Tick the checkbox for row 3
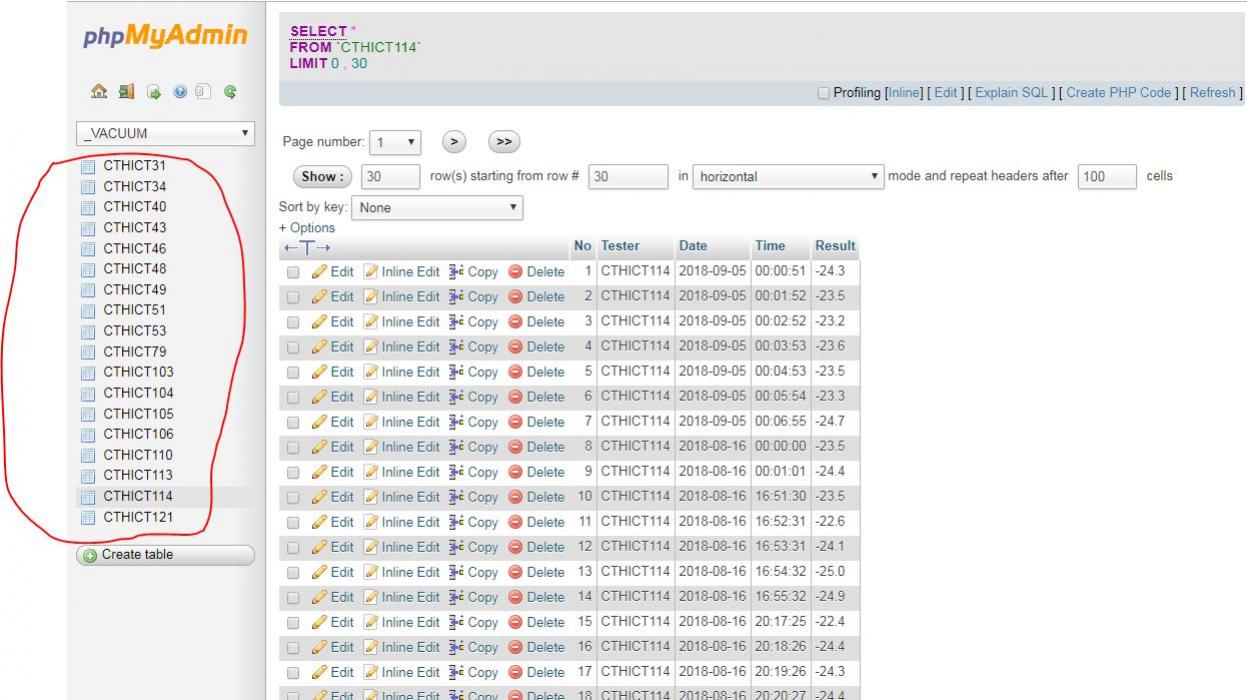This screenshot has height=700, width=1247. click(293, 322)
